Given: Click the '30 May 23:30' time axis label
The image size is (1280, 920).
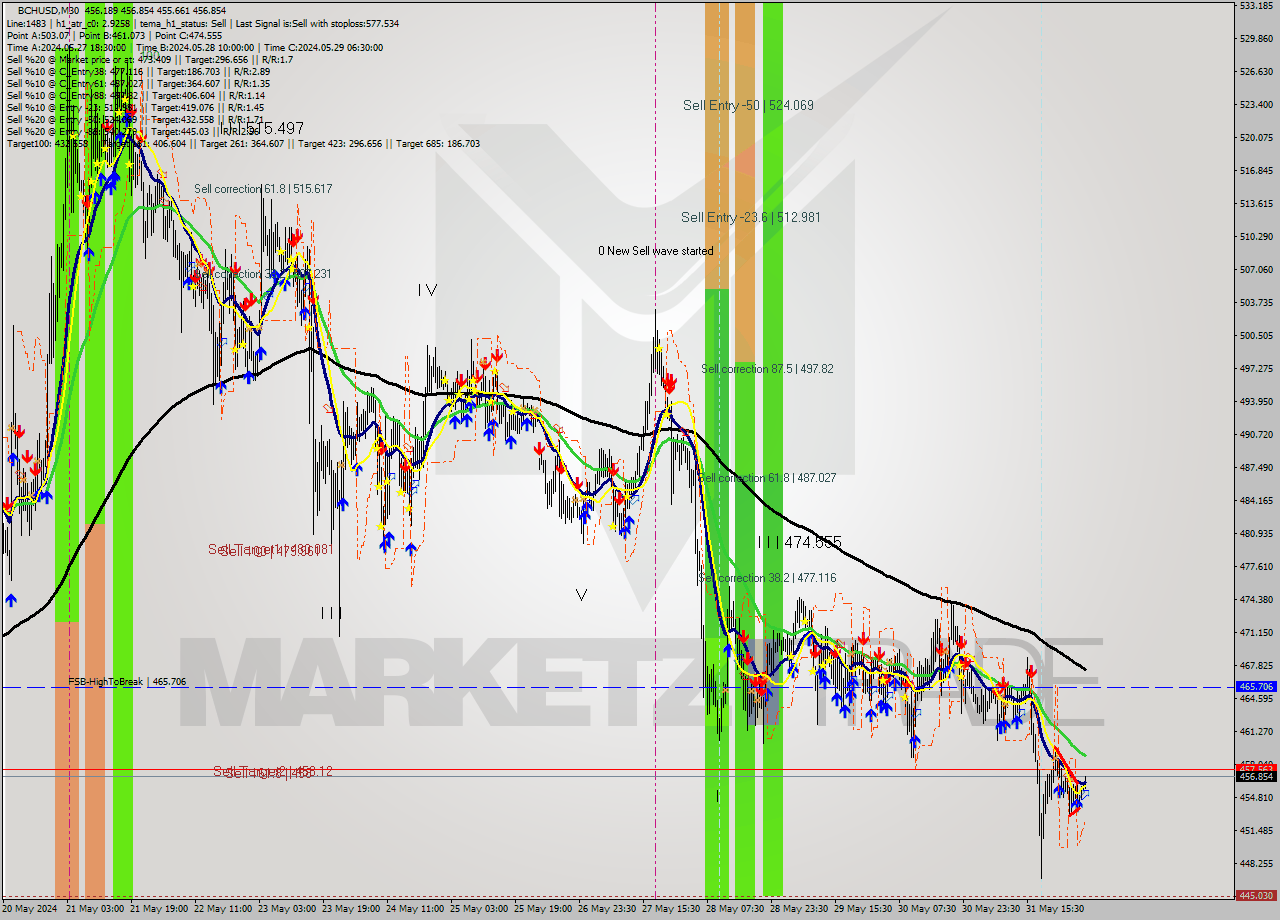Looking at the screenshot, I should (991, 909).
